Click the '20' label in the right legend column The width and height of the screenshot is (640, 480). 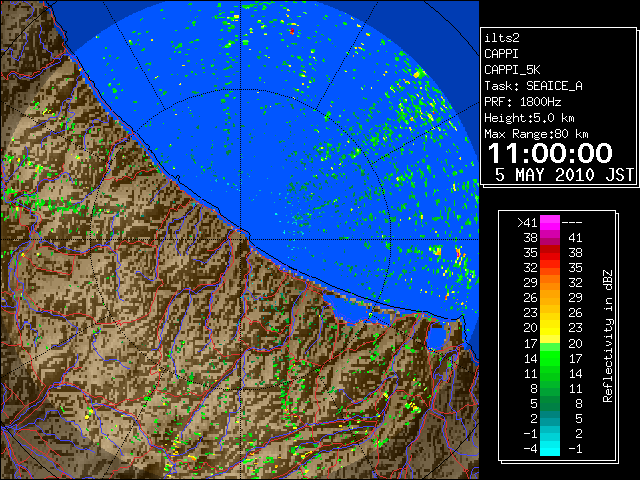575,343
